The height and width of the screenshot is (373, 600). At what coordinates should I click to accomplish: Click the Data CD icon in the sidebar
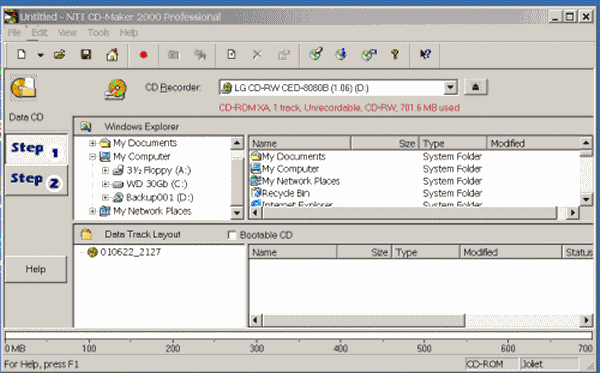coord(23,88)
